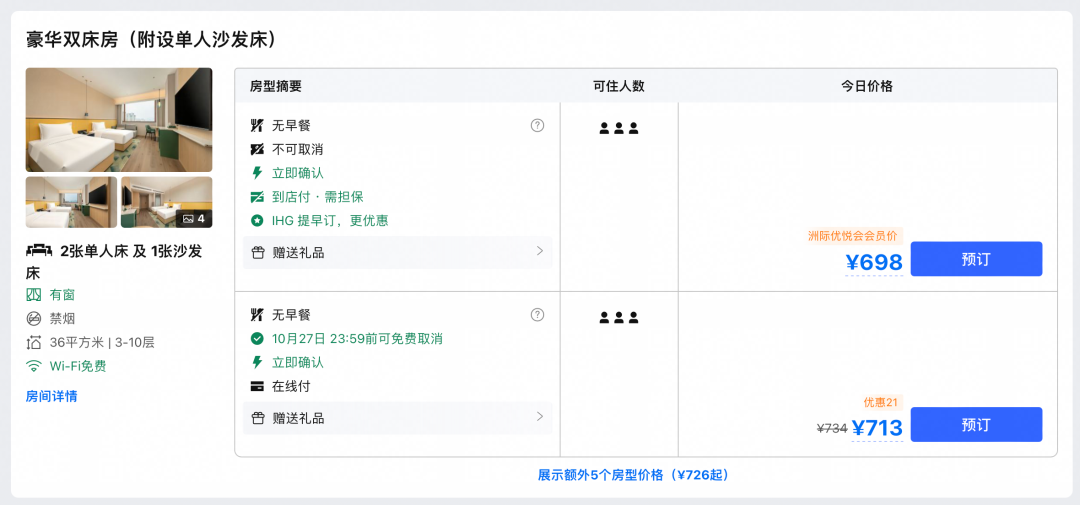Click the no-smoking icon next to 禁烟
The image size is (1080, 505).
coord(34,318)
